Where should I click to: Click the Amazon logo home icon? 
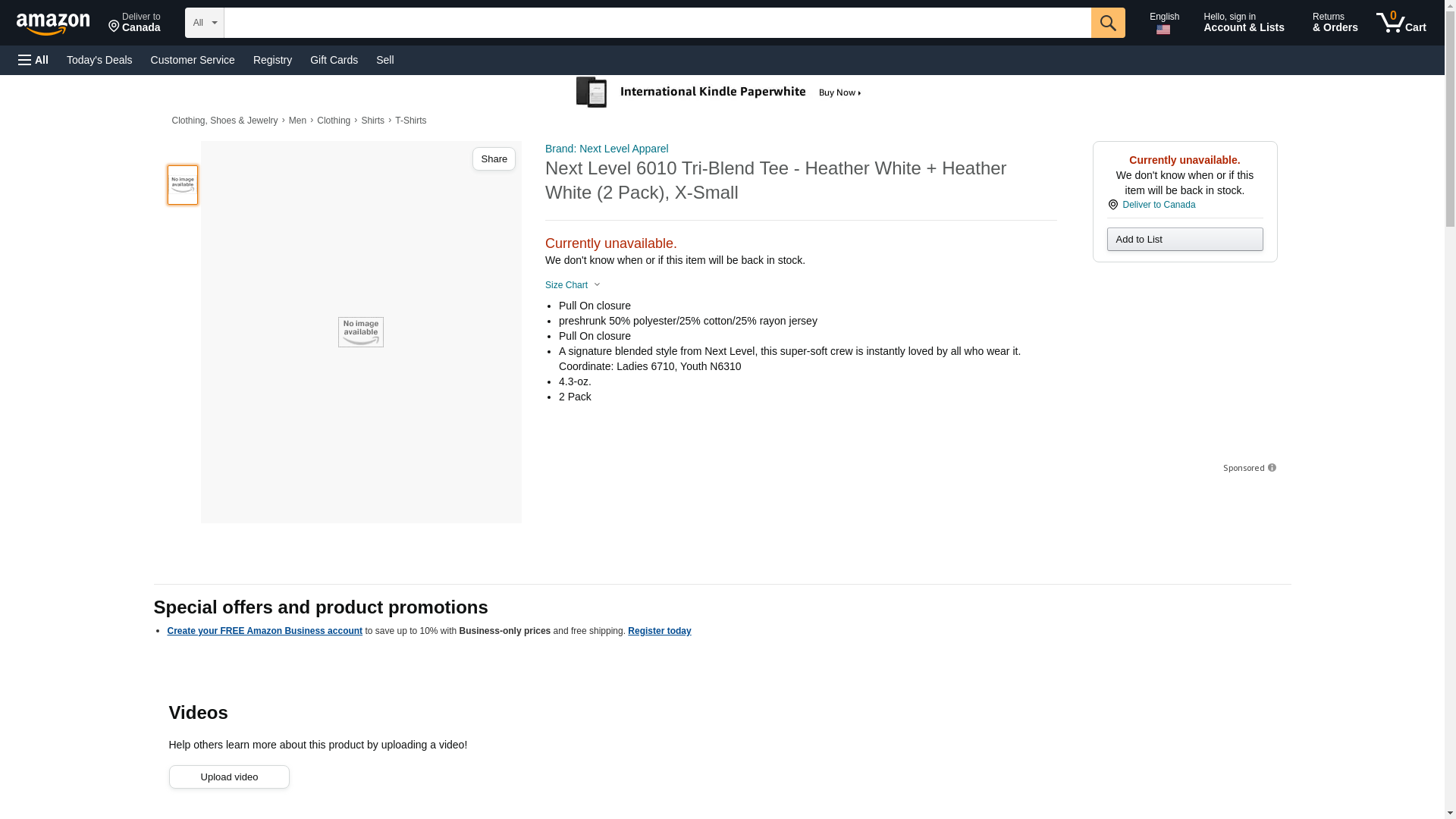click(x=53, y=24)
